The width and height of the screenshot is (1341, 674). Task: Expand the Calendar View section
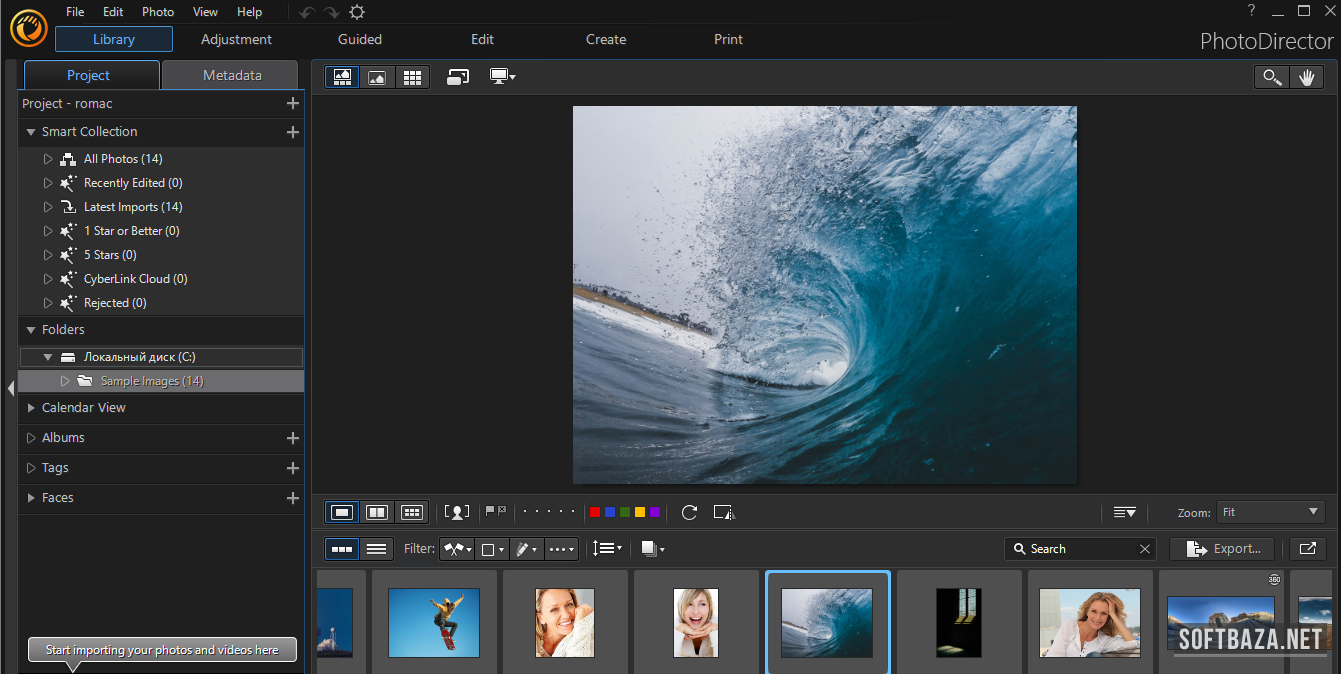tap(84, 408)
